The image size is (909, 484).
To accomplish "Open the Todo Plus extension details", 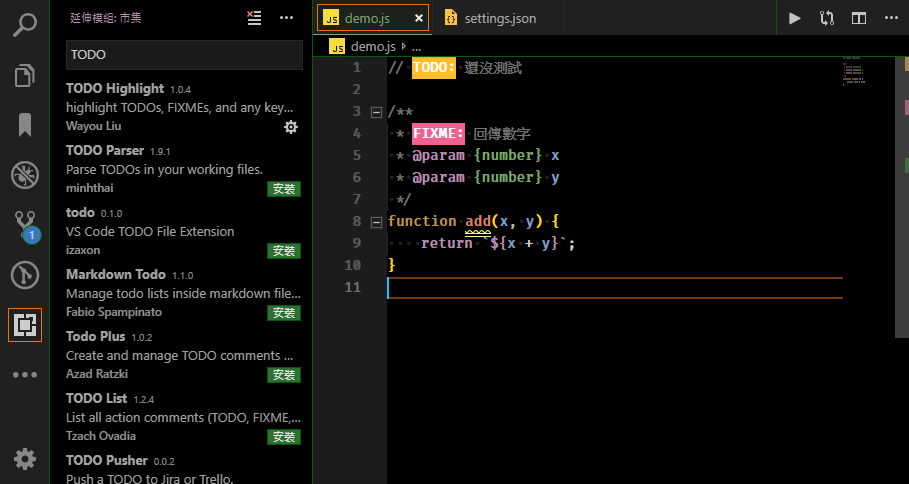I will (x=181, y=356).
